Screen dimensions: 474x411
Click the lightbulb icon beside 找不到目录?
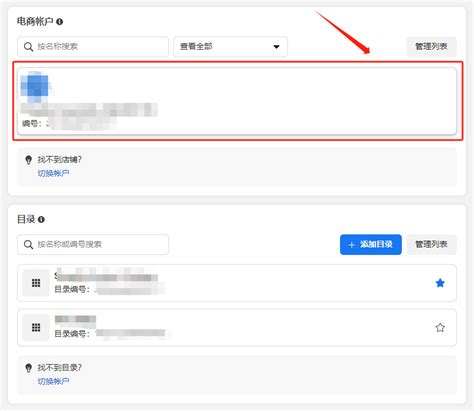pyautogui.click(x=29, y=368)
